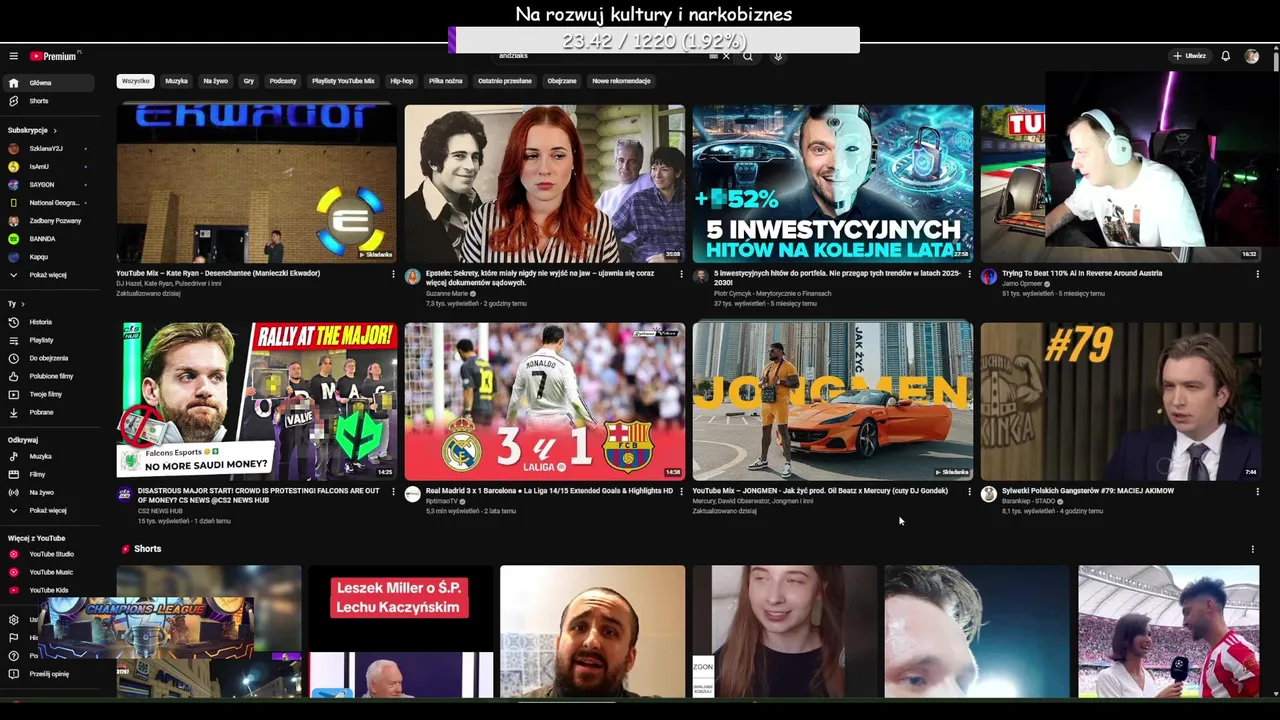1280x720 pixels.
Task: Open Epstein Sekrety video thumbnail
Action: [545, 184]
